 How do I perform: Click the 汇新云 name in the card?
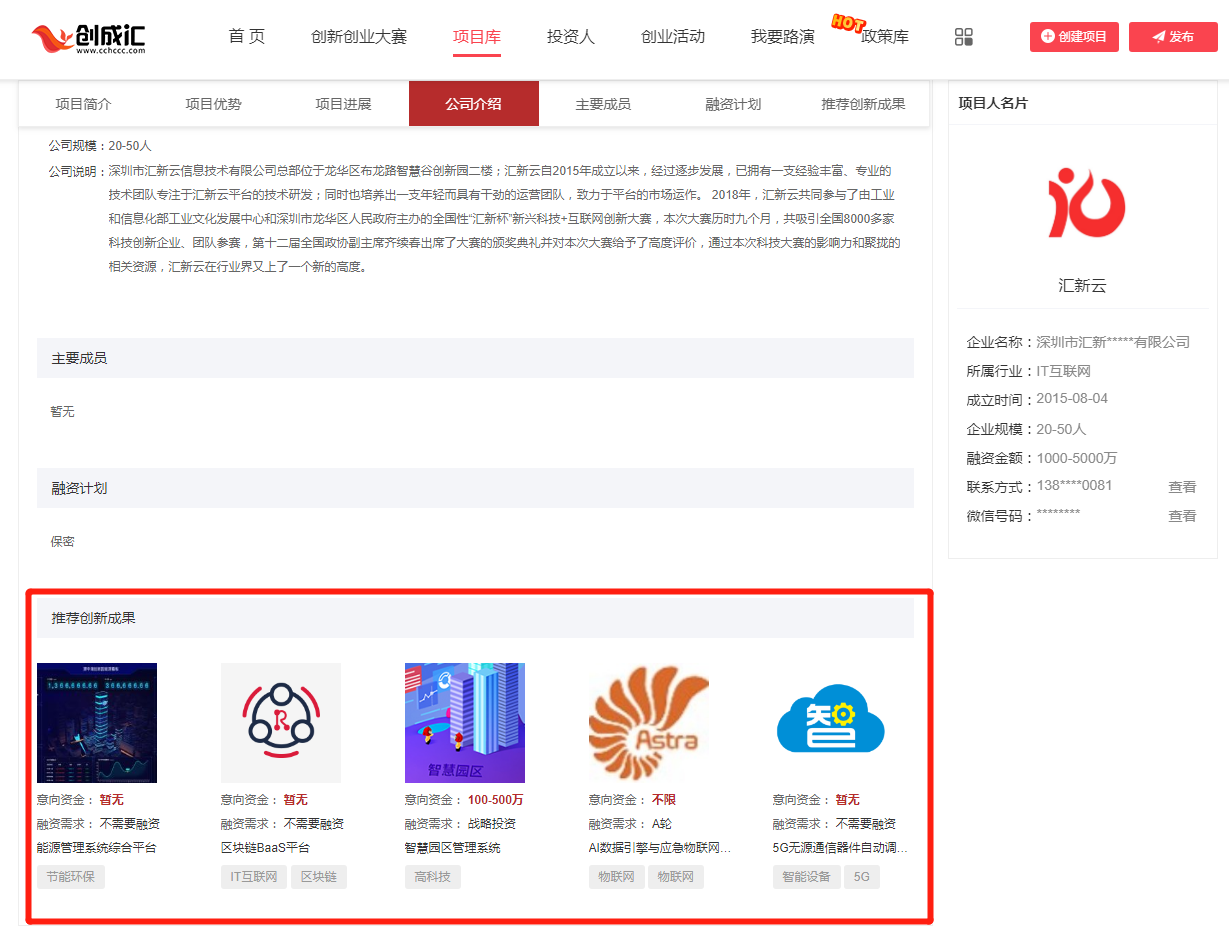[1083, 286]
